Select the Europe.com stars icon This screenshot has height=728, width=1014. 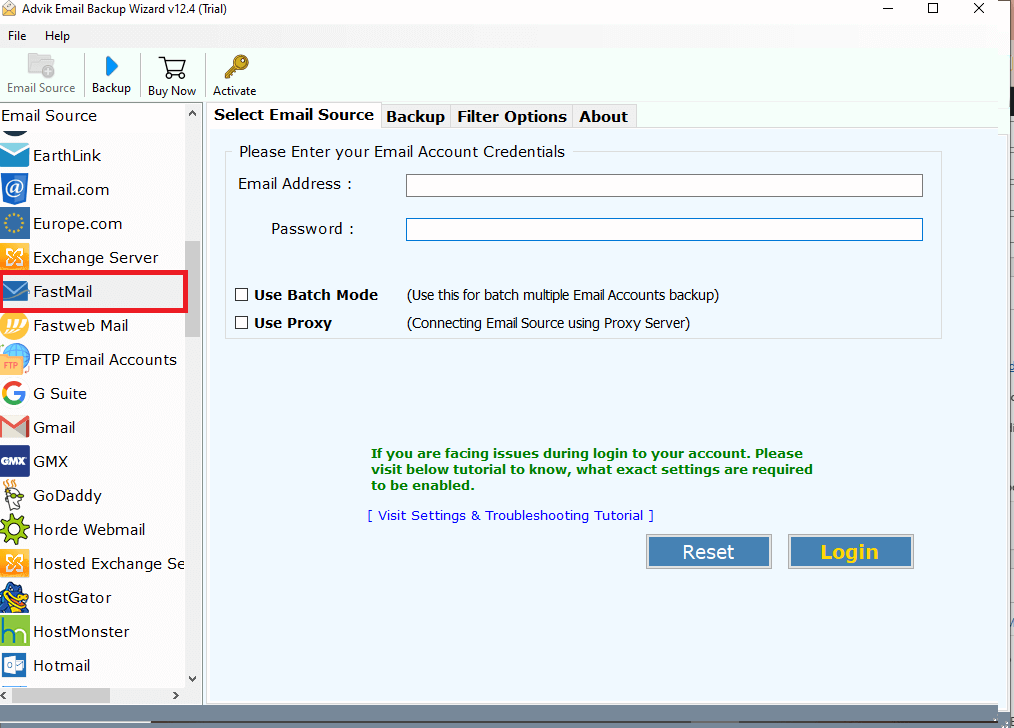pyautogui.click(x=15, y=224)
